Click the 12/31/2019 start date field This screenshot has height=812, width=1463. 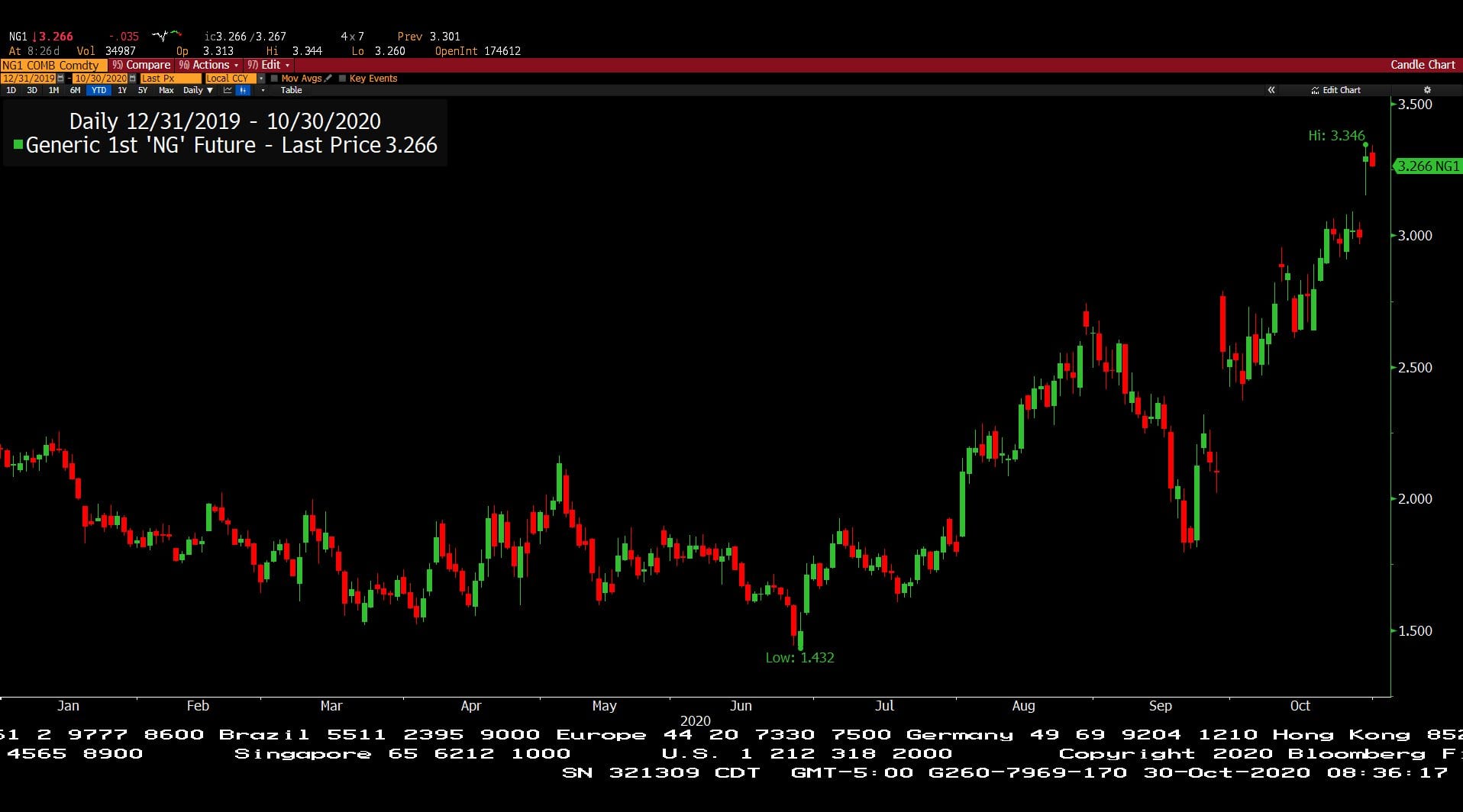[28, 79]
